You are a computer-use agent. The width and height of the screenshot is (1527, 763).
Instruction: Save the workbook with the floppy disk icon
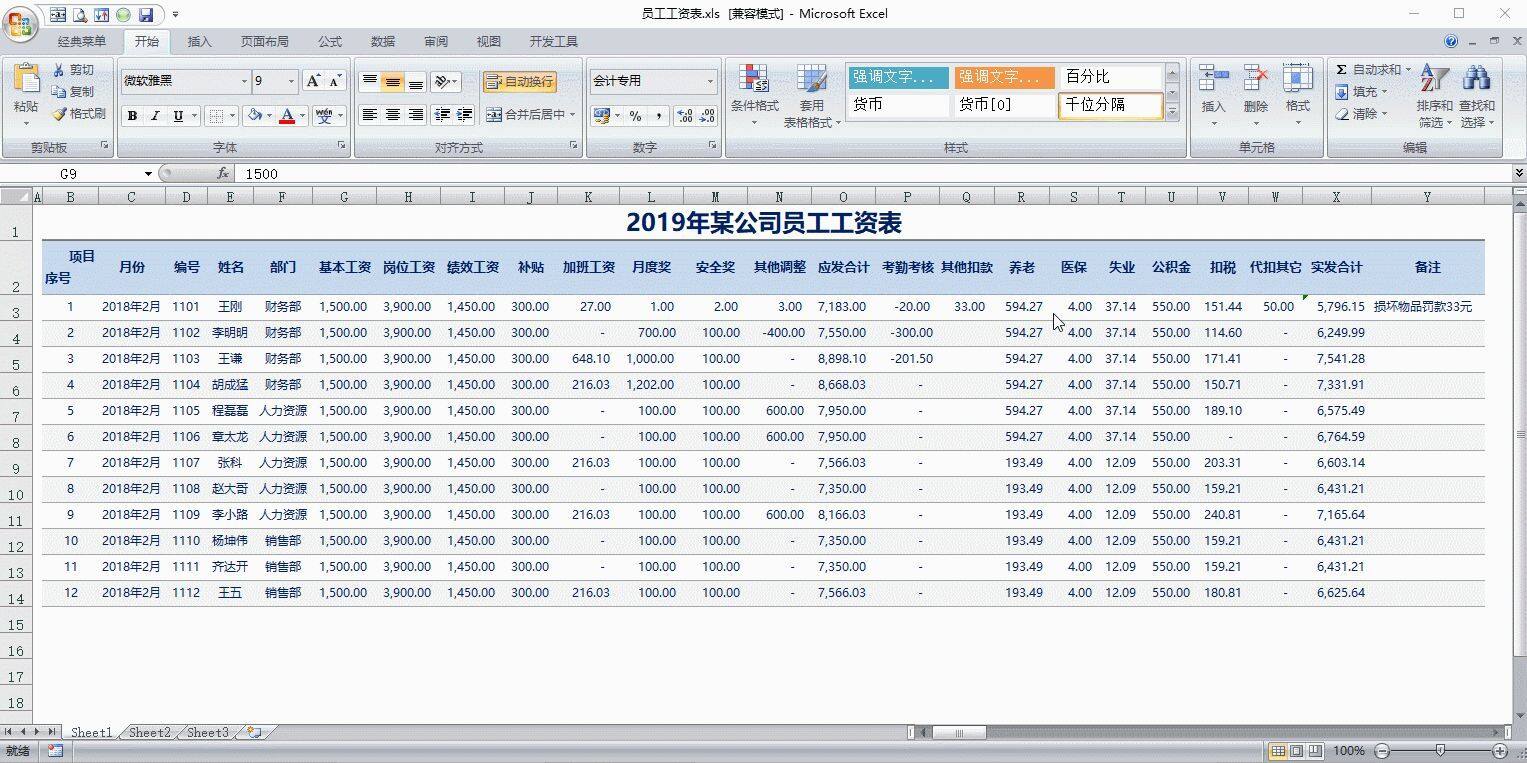145,15
